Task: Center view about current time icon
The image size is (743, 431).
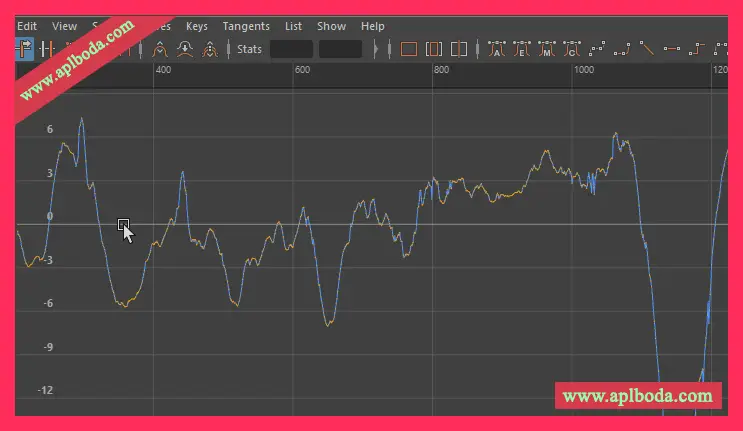Action: [459, 48]
